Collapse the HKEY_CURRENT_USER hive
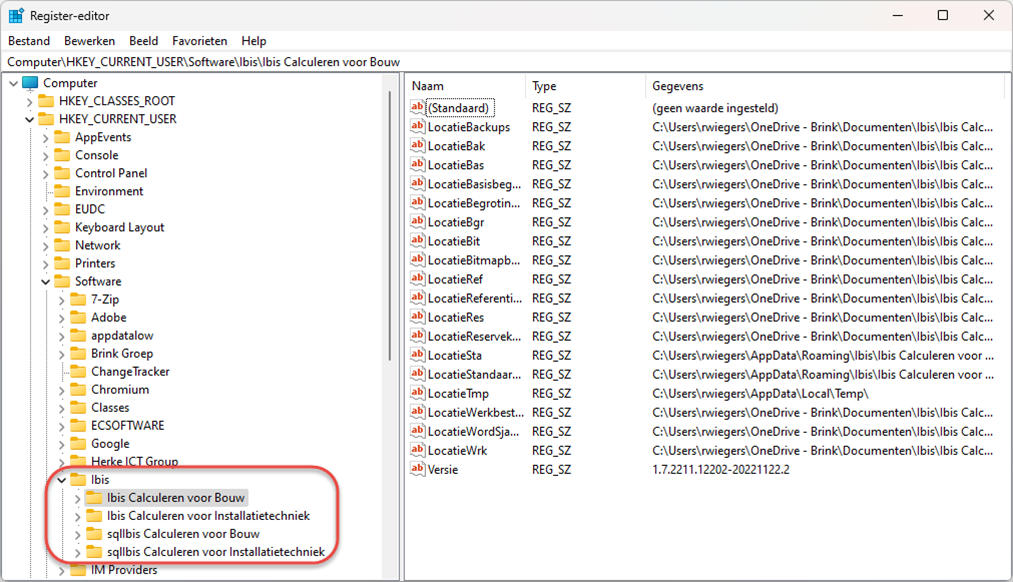The width and height of the screenshot is (1013, 582). pos(29,119)
